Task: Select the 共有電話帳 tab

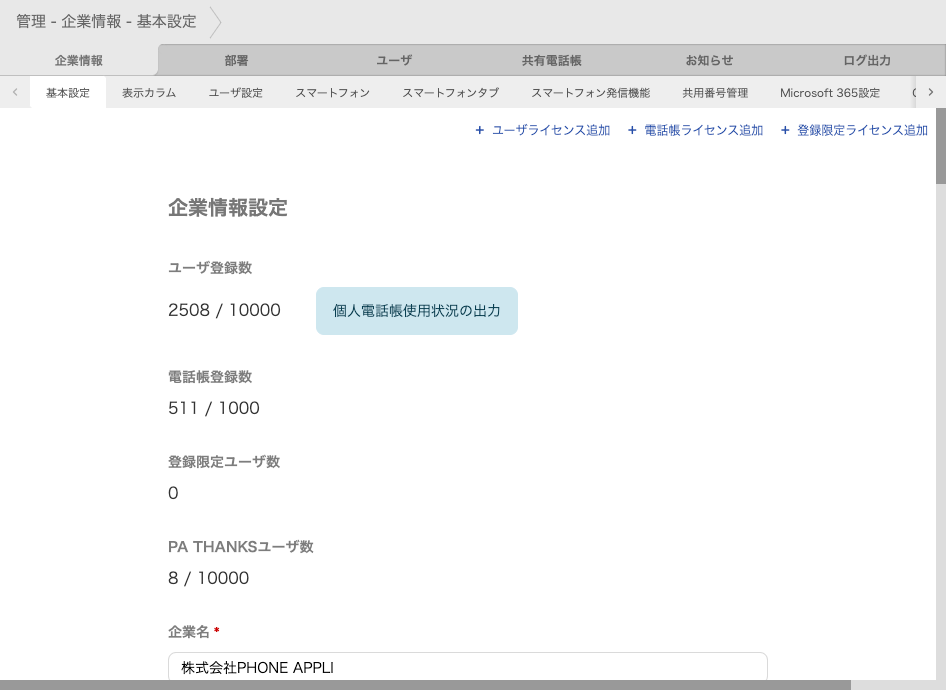Action: tap(551, 60)
